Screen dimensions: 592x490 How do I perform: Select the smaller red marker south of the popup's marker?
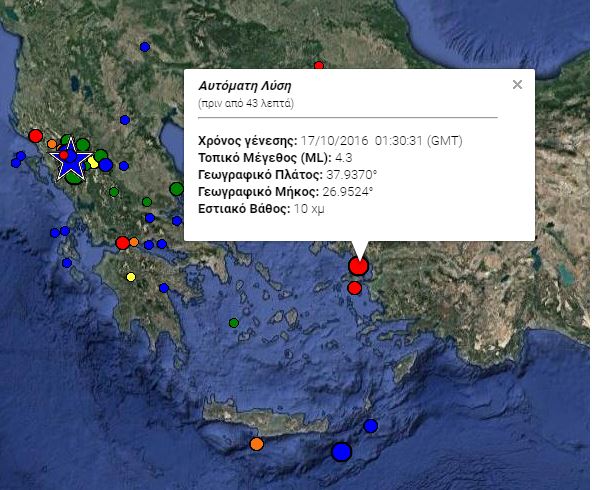[x=354, y=288]
